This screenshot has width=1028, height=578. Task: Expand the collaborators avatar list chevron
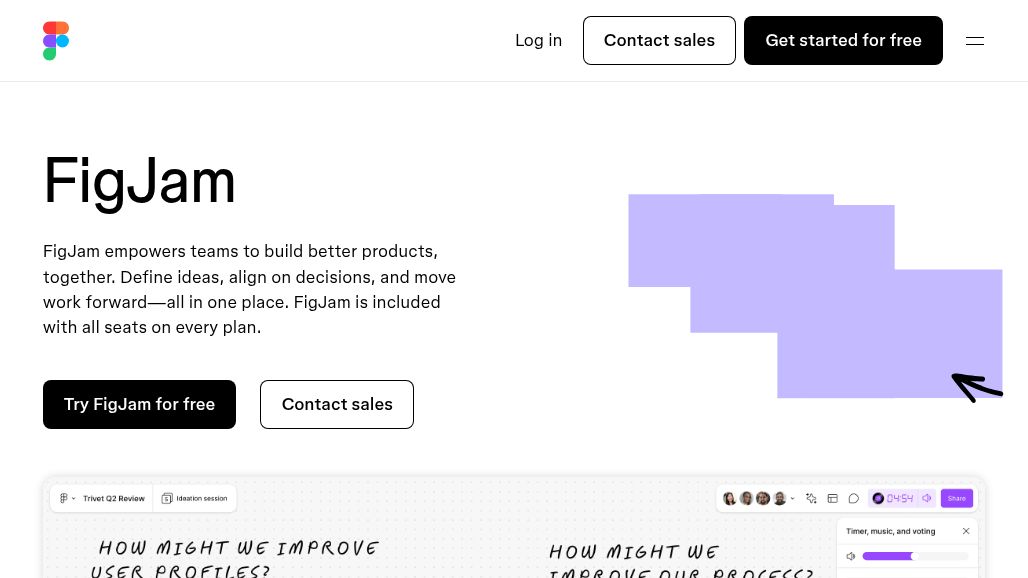[793, 498]
